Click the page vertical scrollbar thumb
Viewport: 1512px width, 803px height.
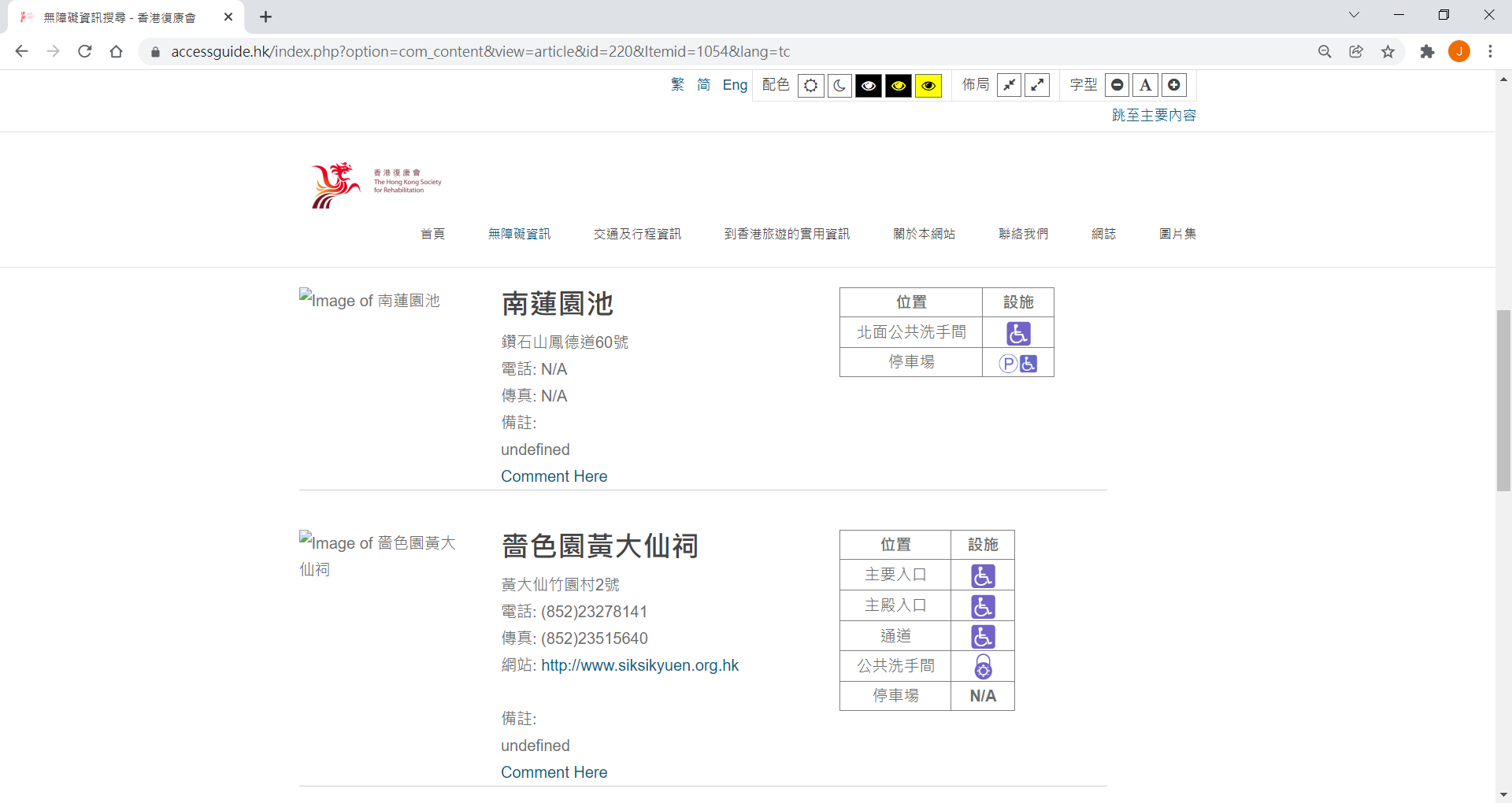click(1503, 401)
